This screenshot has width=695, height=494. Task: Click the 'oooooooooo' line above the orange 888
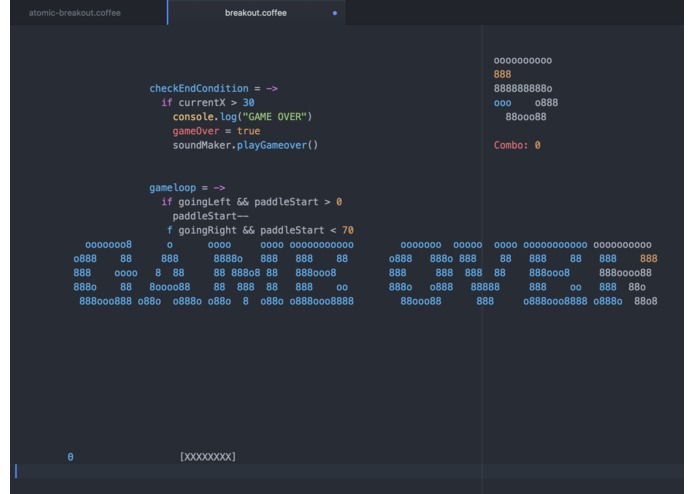click(x=523, y=61)
